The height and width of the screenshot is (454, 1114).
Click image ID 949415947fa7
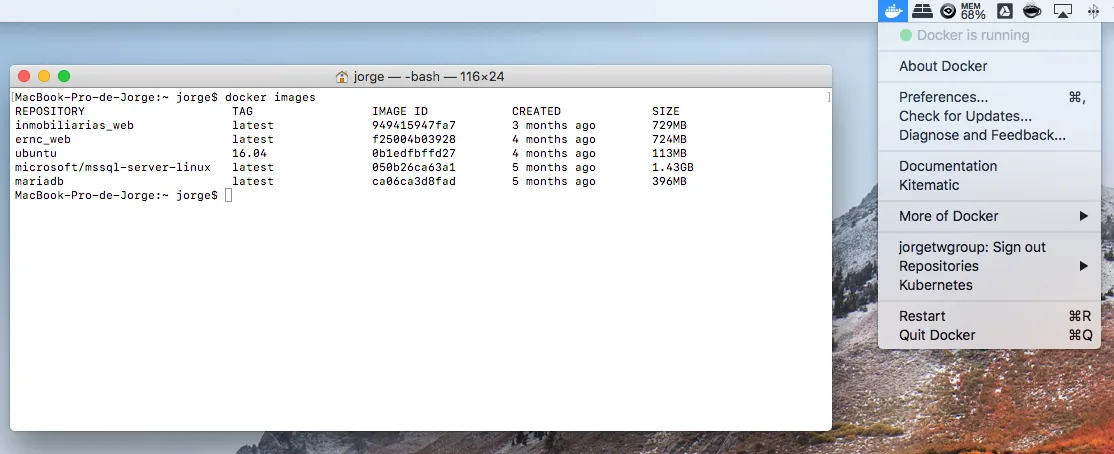tap(414, 125)
